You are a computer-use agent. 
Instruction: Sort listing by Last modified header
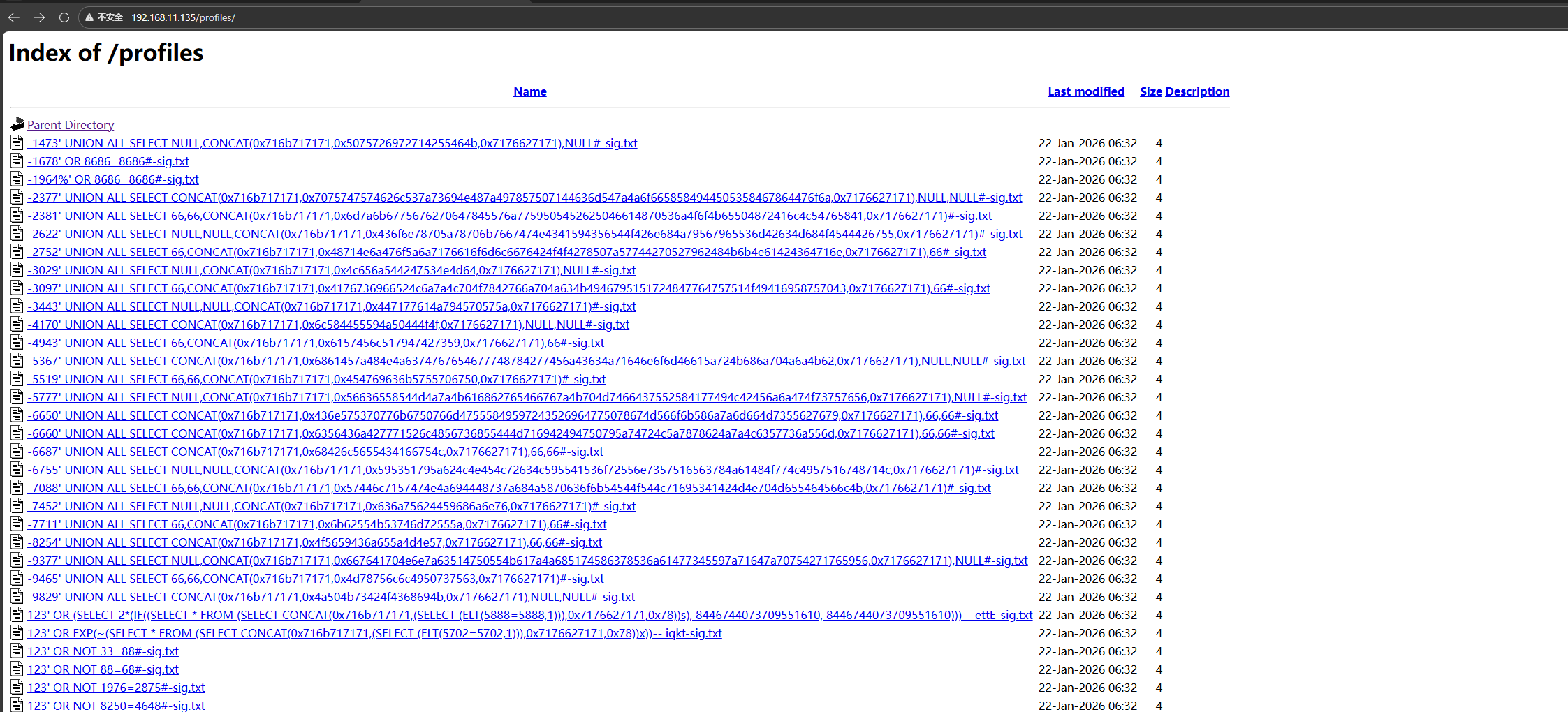(1086, 91)
